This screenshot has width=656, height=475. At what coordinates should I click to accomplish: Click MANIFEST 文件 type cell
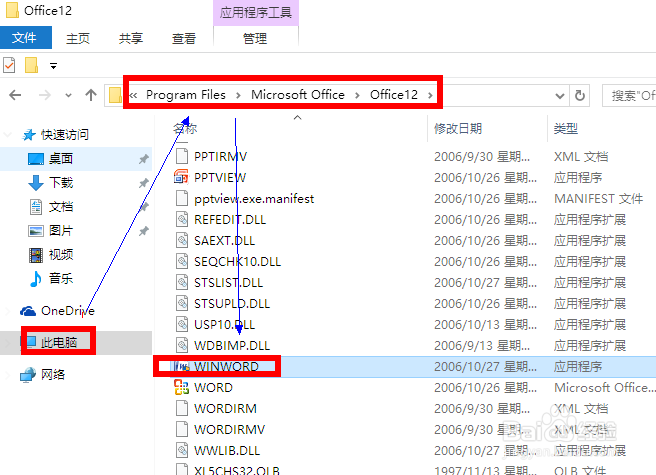(x=598, y=199)
